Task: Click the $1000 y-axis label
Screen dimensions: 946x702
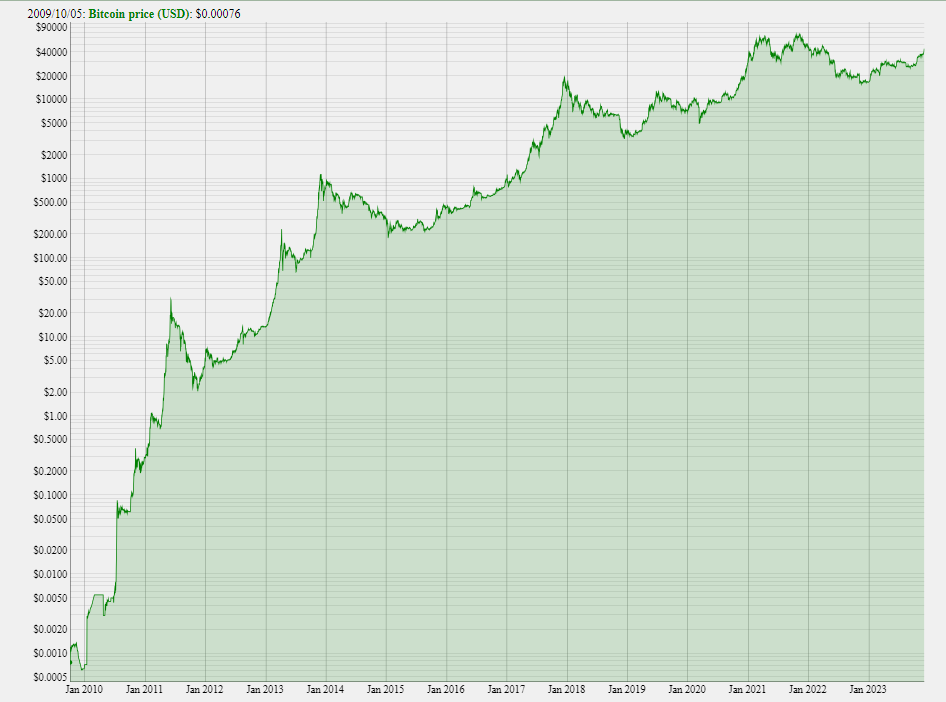Action: (x=54, y=179)
